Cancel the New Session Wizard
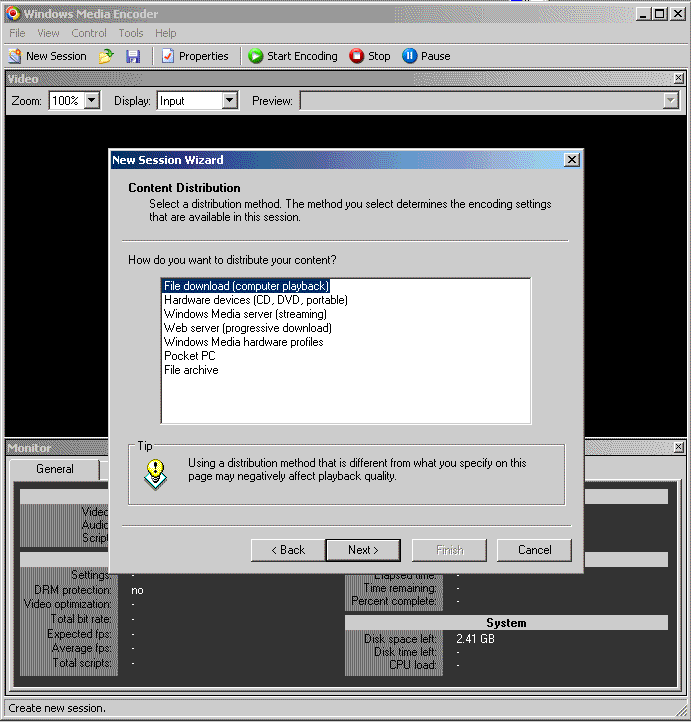Viewport: 691px width, 722px height. [534, 550]
